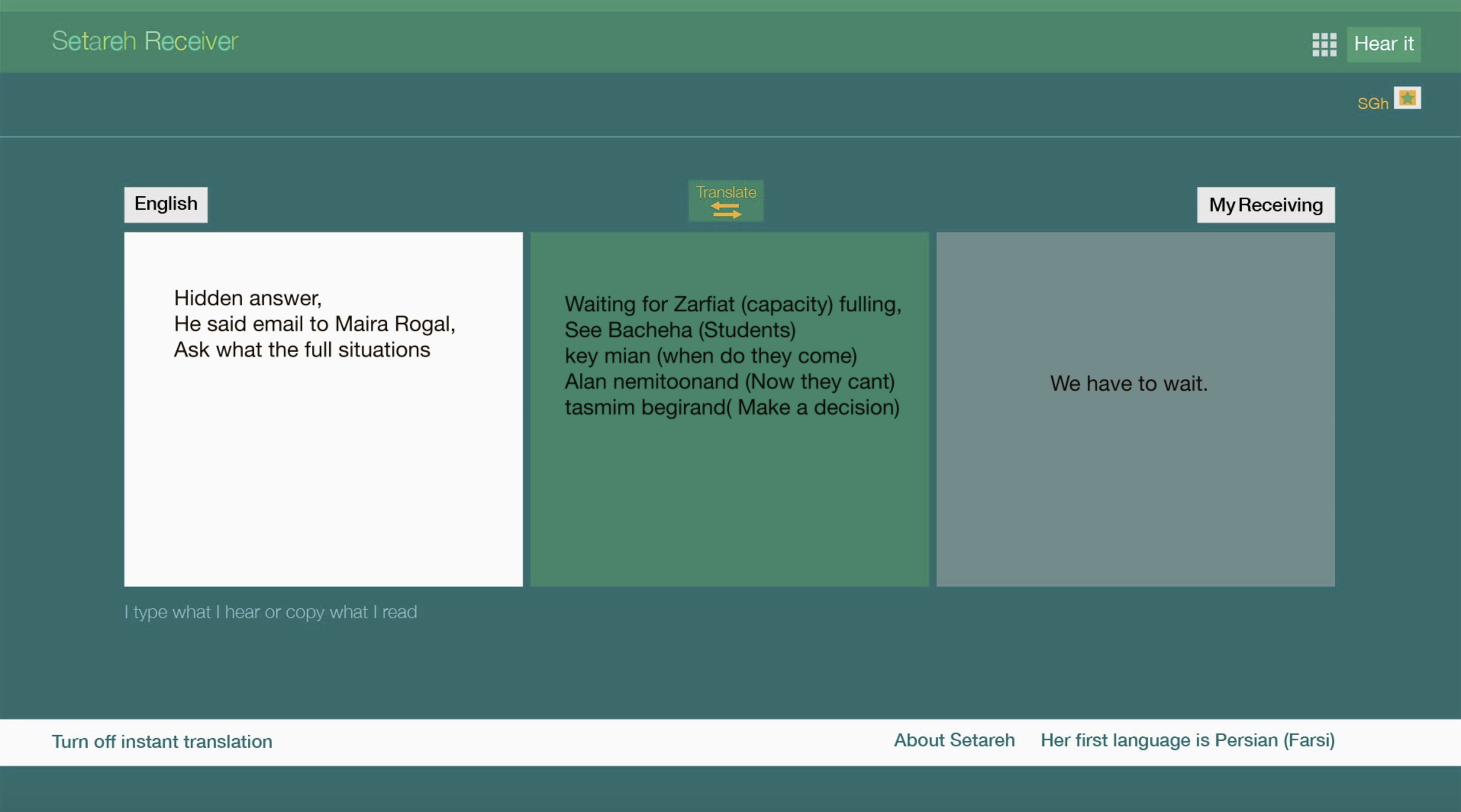Screen dimensions: 1461x812
Task: Click the Translate swap arrows icon
Action: coord(726,211)
